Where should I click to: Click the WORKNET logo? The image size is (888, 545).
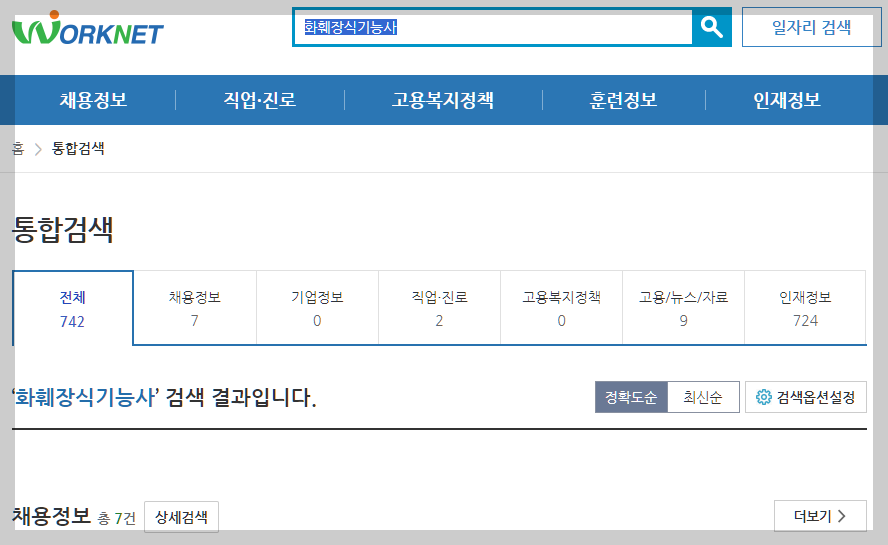[x=88, y=28]
